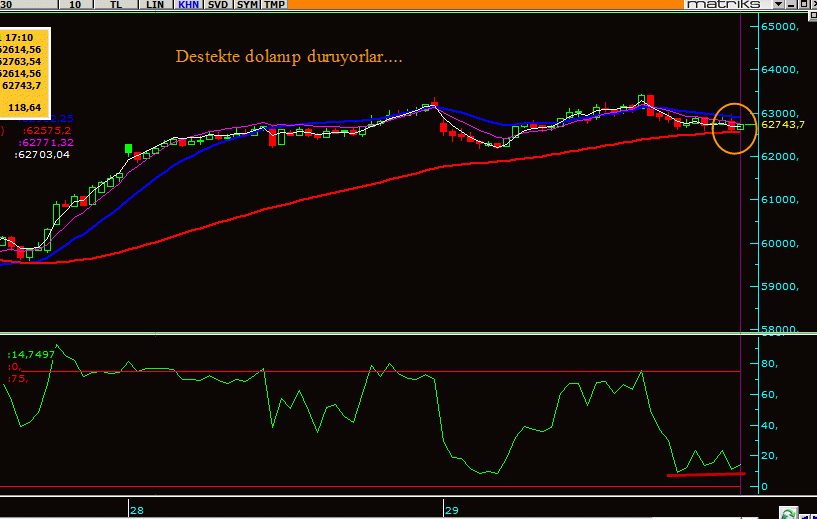Toggle the highlighted KHN button
Viewport: 817px width, 519px height.
coord(188,4)
